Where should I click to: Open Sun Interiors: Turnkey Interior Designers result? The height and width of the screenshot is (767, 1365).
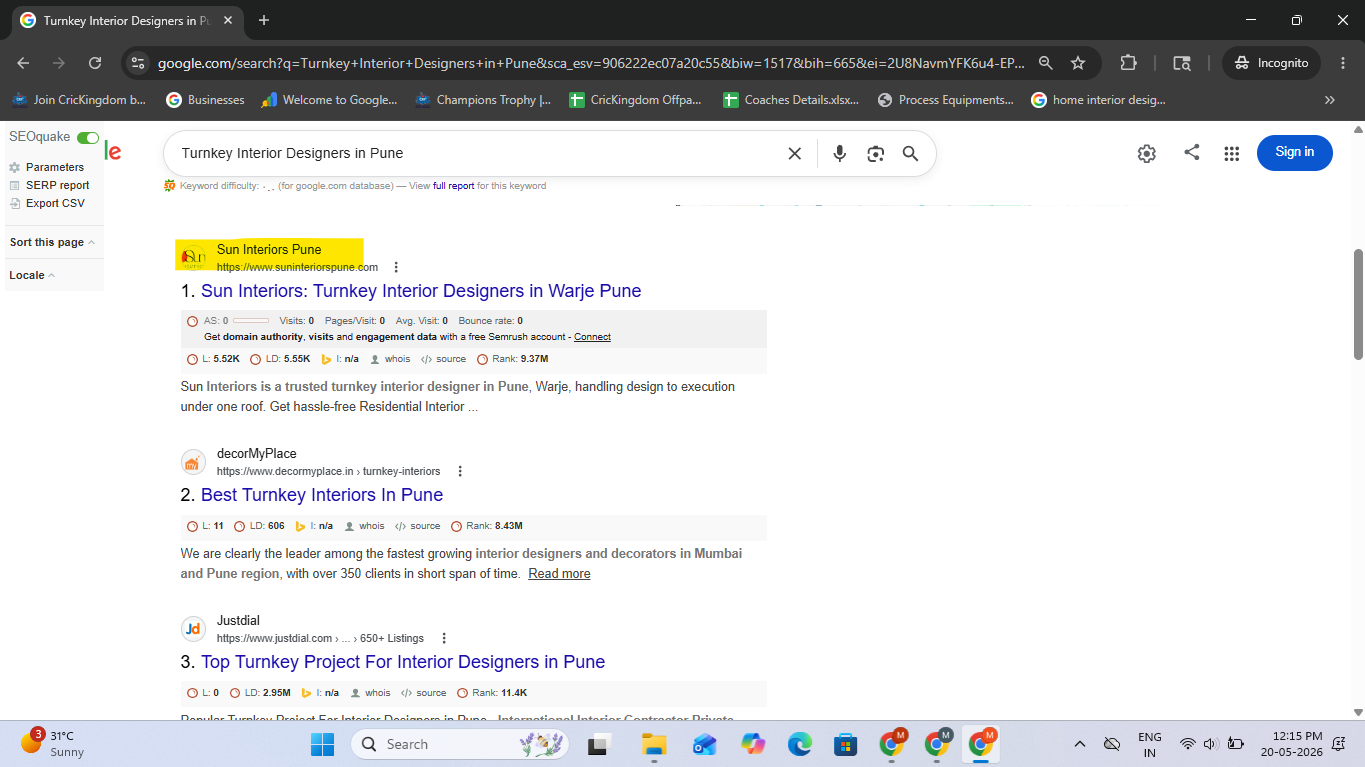coord(421,291)
